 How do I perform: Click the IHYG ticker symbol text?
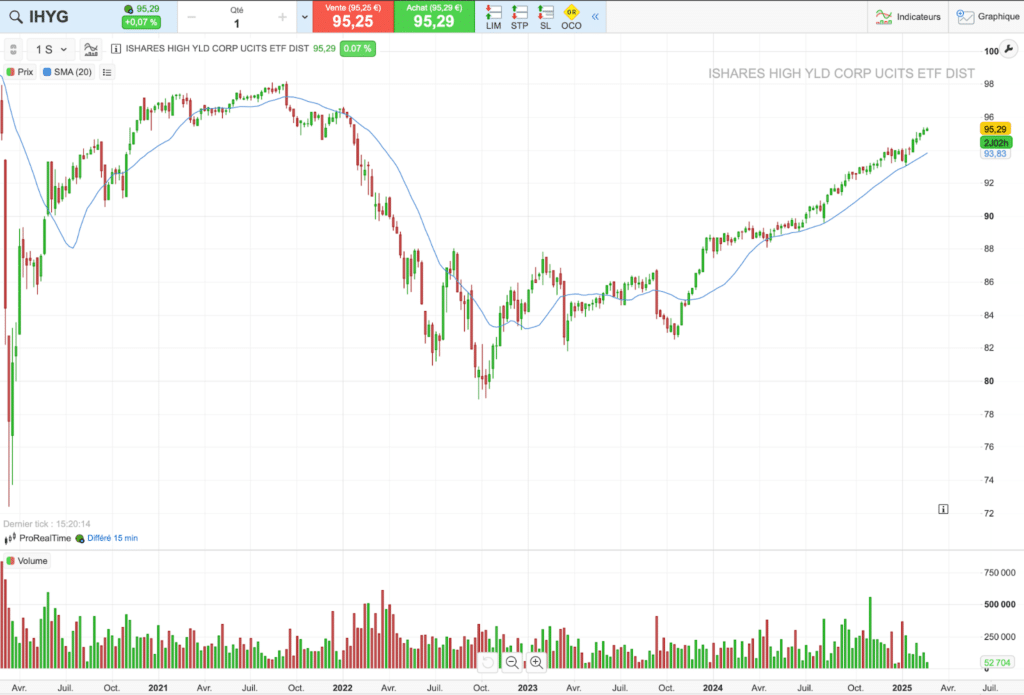point(48,17)
